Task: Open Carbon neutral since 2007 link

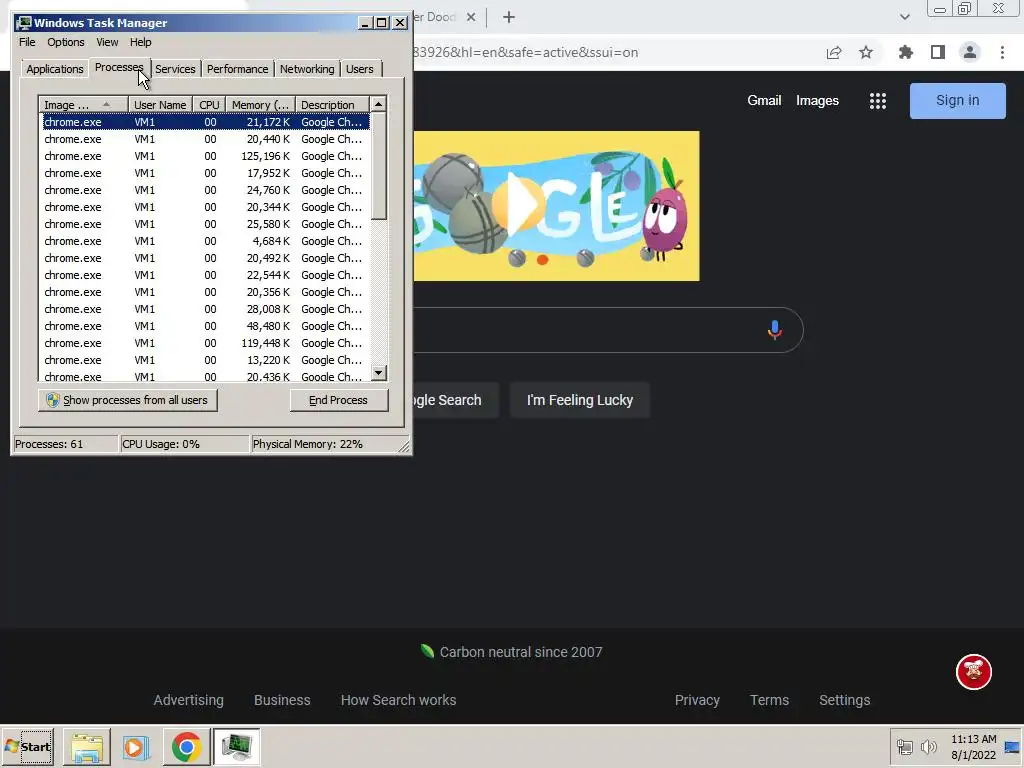Action: pos(512,652)
